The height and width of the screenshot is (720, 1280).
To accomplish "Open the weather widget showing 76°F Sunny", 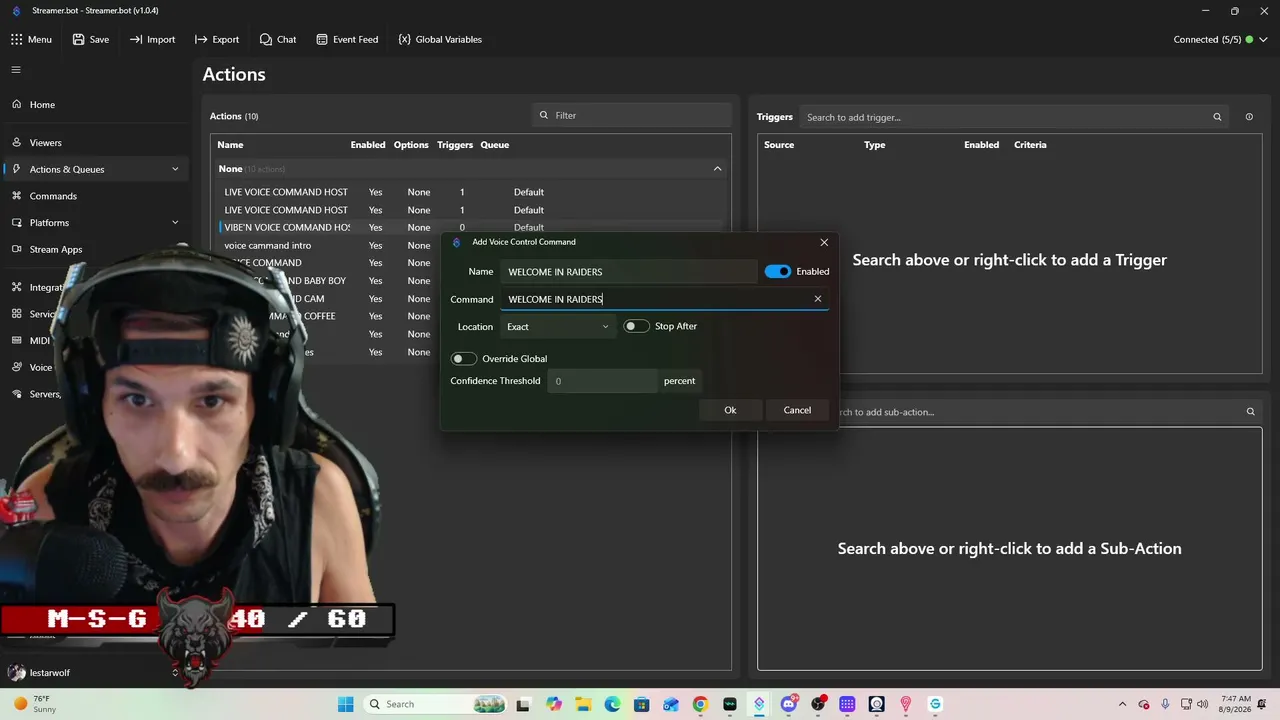I will pos(35,704).
